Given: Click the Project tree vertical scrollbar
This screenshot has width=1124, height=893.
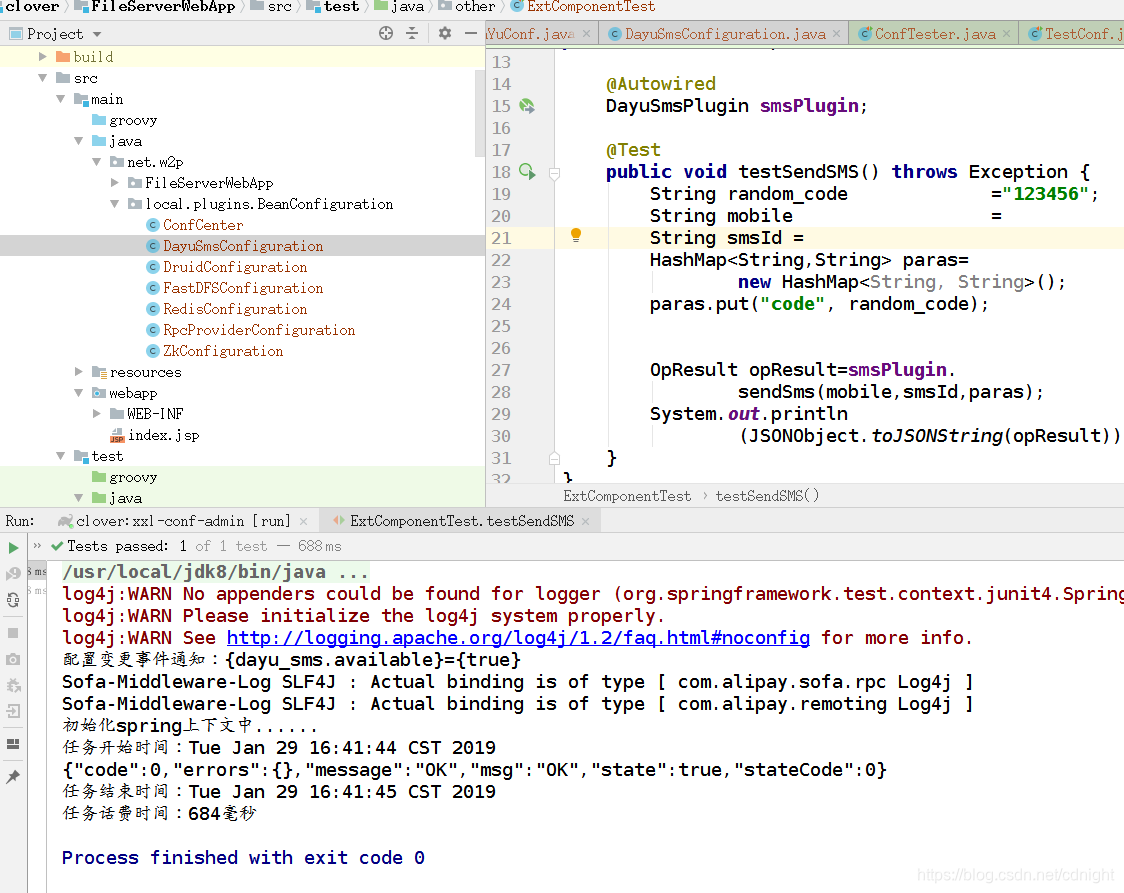Looking at the screenshot, I should pyautogui.click(x=480, y=113).
